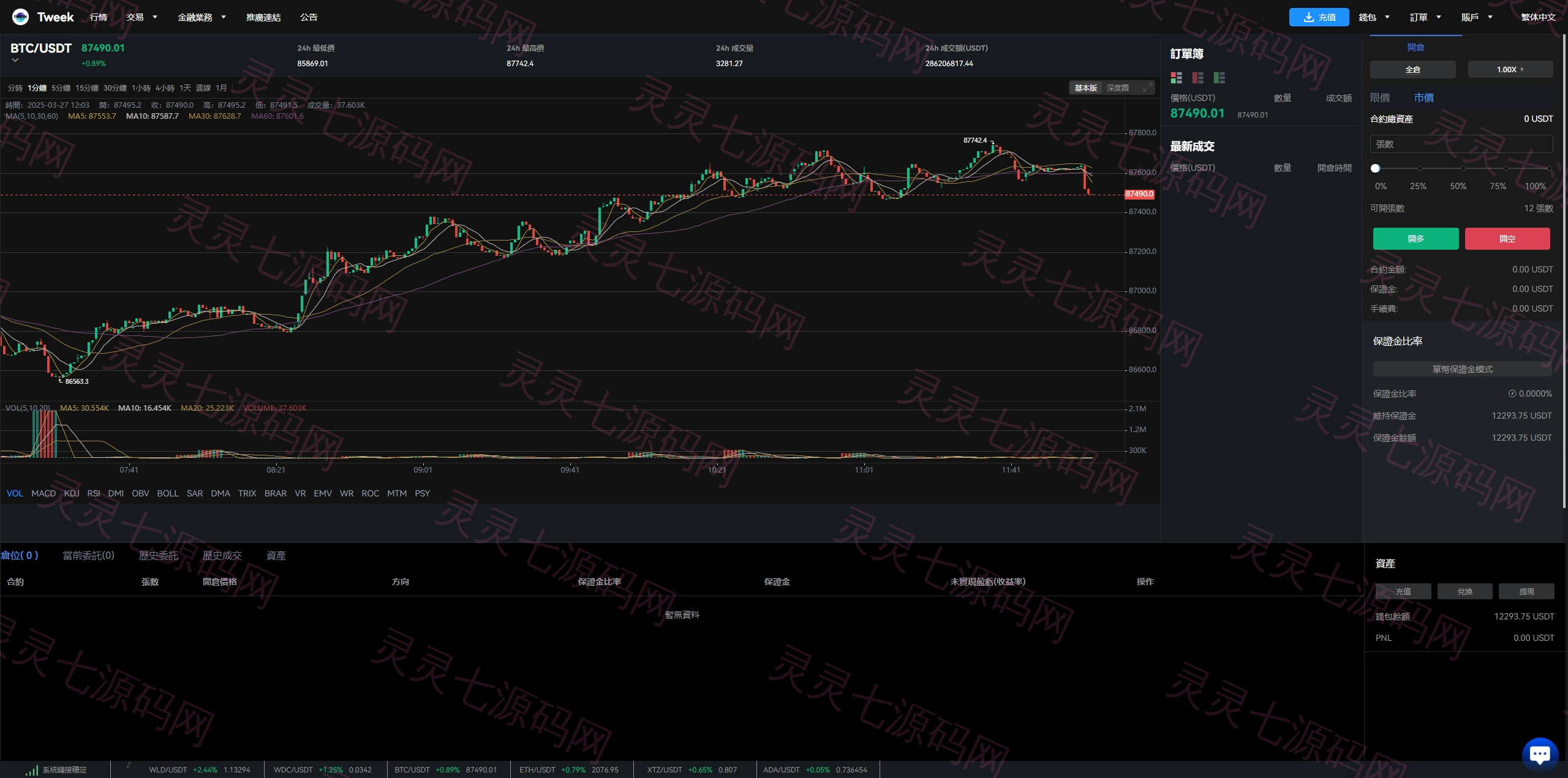Change language via 繁体中文
This screenshot has width=1568, height=778.
tap(1538, 17)
